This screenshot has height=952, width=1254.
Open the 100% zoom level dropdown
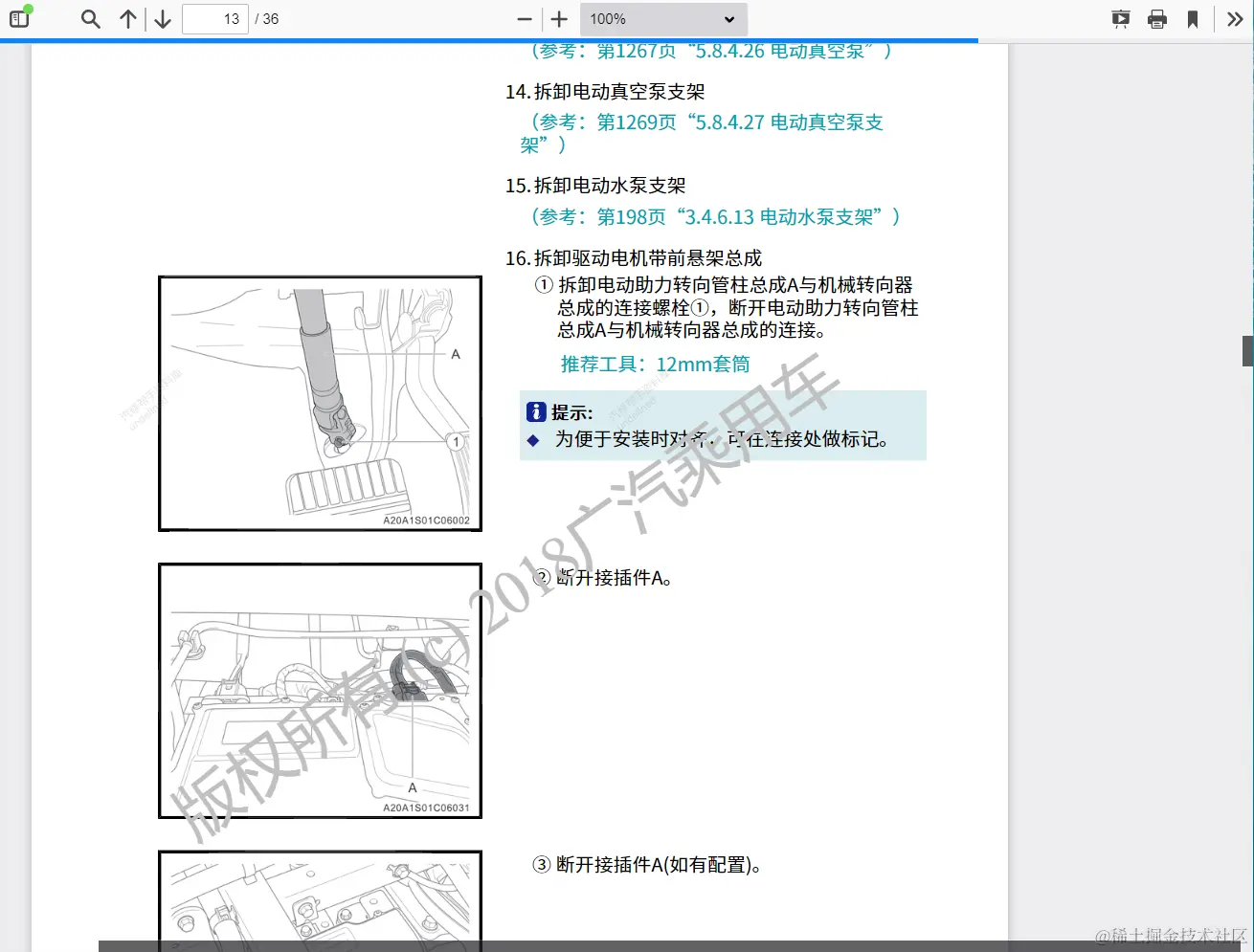coord(663,18)
